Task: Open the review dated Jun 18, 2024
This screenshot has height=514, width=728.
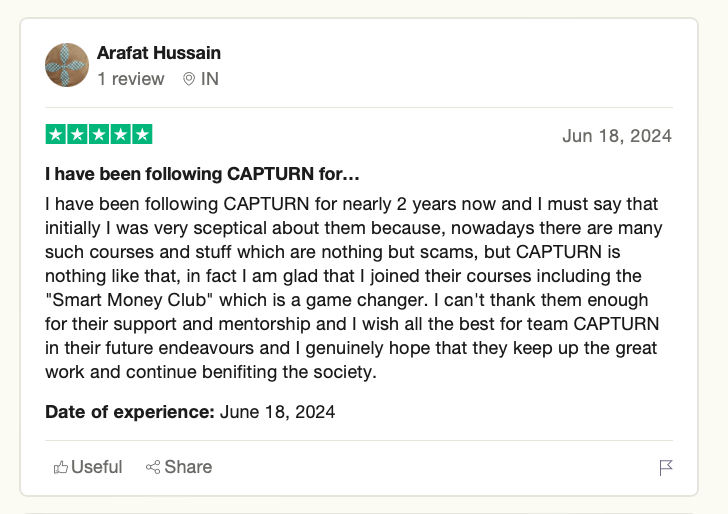Action: [616, 136]
